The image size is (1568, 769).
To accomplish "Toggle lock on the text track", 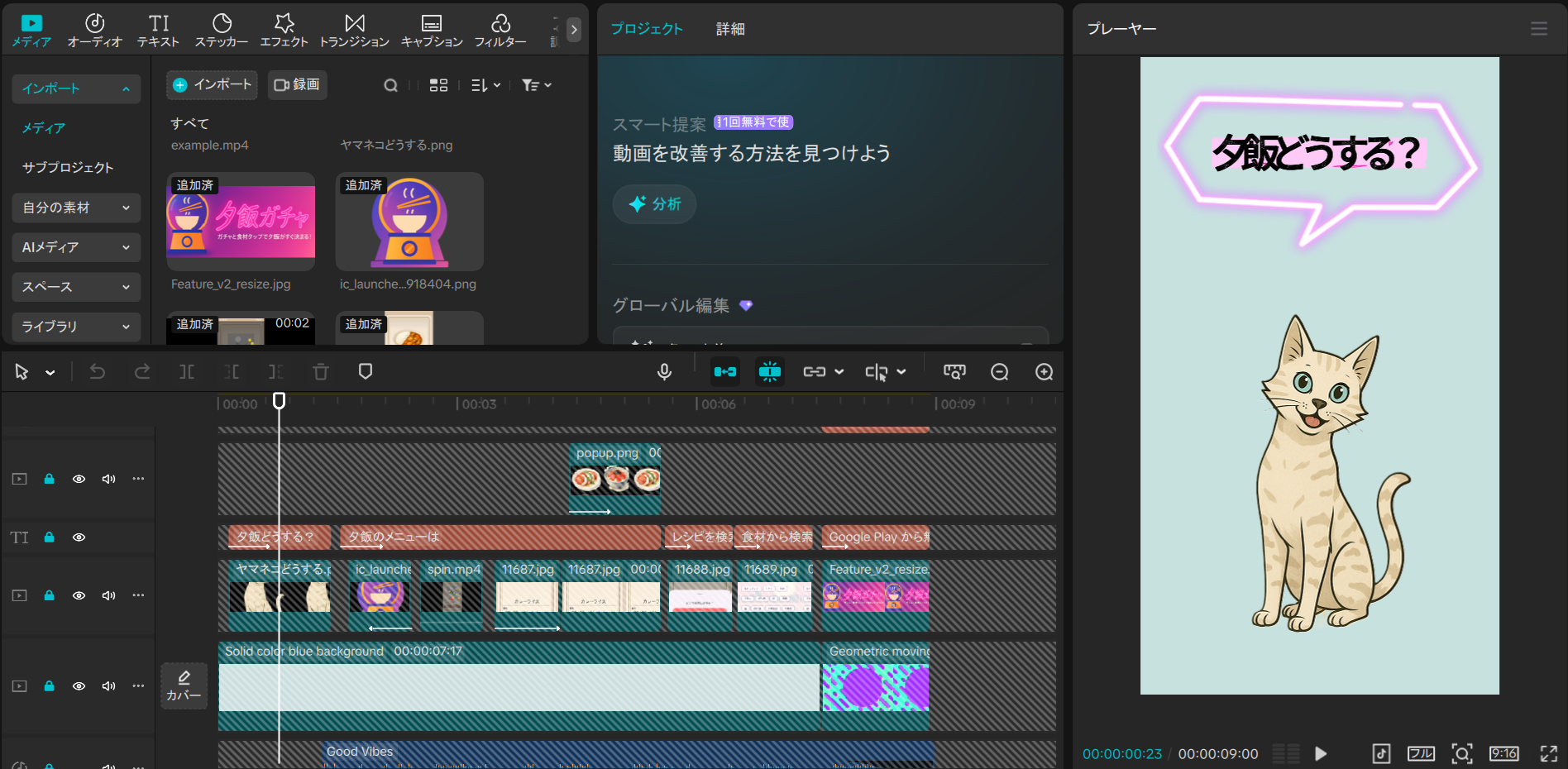I will (49, 537).
